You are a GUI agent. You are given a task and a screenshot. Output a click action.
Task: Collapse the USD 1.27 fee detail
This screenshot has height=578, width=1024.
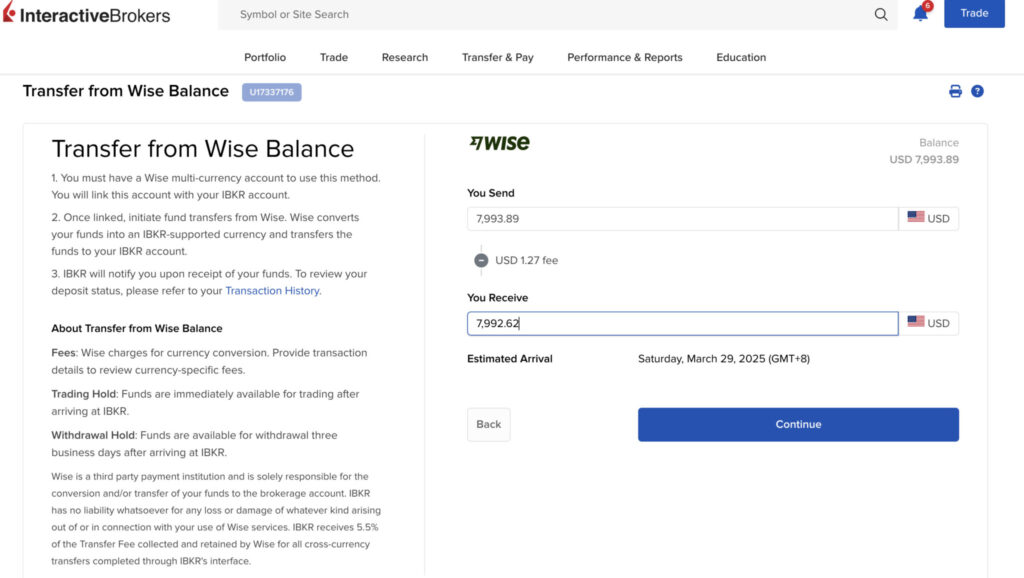tap(481, 260)
